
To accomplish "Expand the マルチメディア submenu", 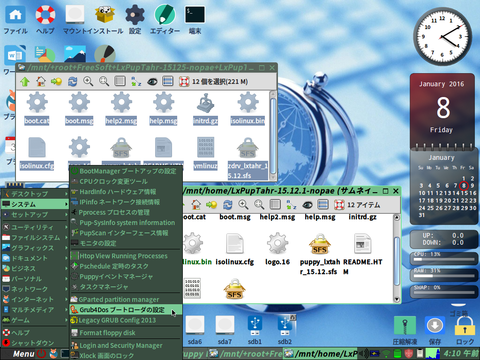I will point(35,310).
